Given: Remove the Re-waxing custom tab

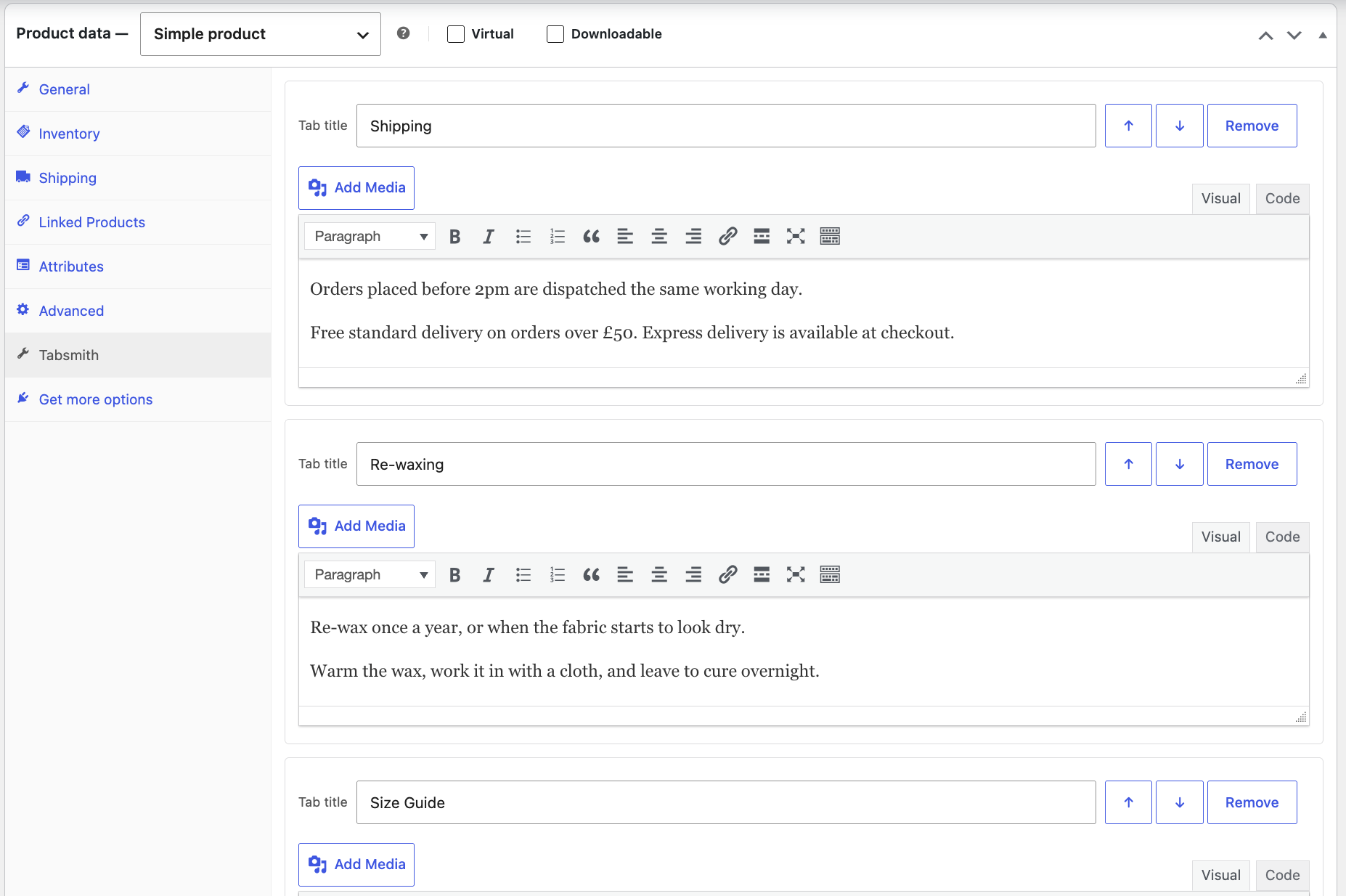Looking at the screenshot, I should (x=1252, y=464).
